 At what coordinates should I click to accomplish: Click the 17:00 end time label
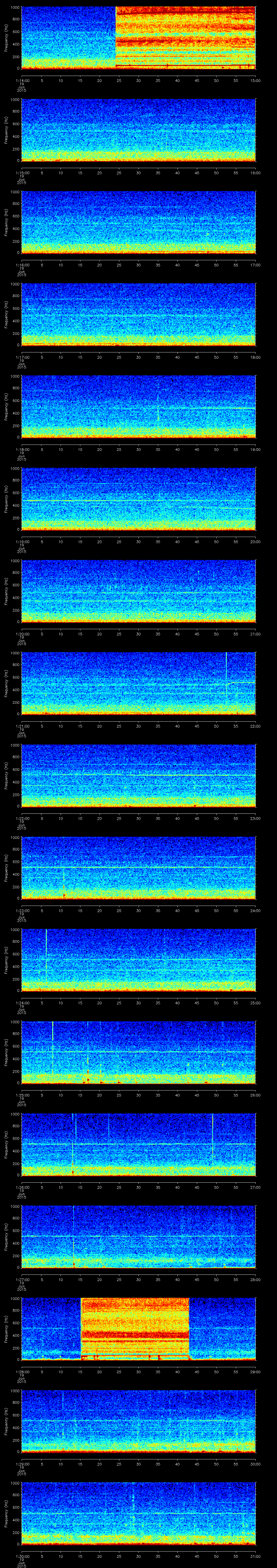(x=255, y=265)
